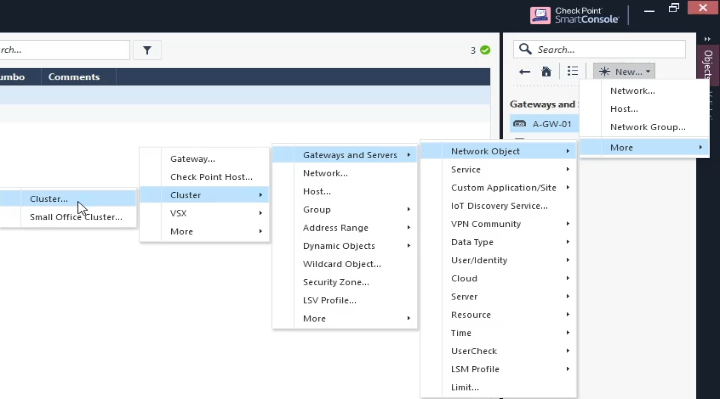This screenshot has height=399, width=720.
Task: Open More below LSV Profile
Action: [344, 318]
